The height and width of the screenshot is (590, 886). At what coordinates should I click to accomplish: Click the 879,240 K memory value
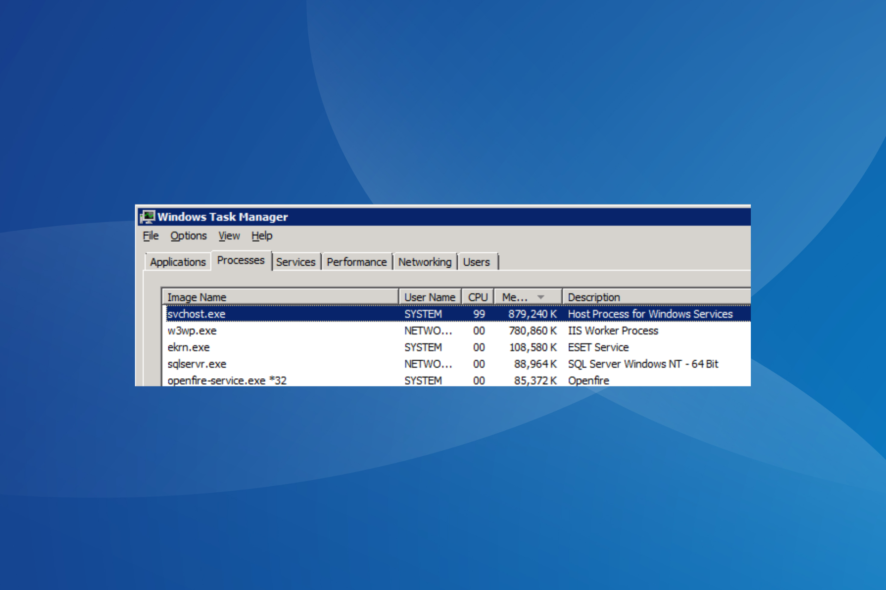pos(532,314)
